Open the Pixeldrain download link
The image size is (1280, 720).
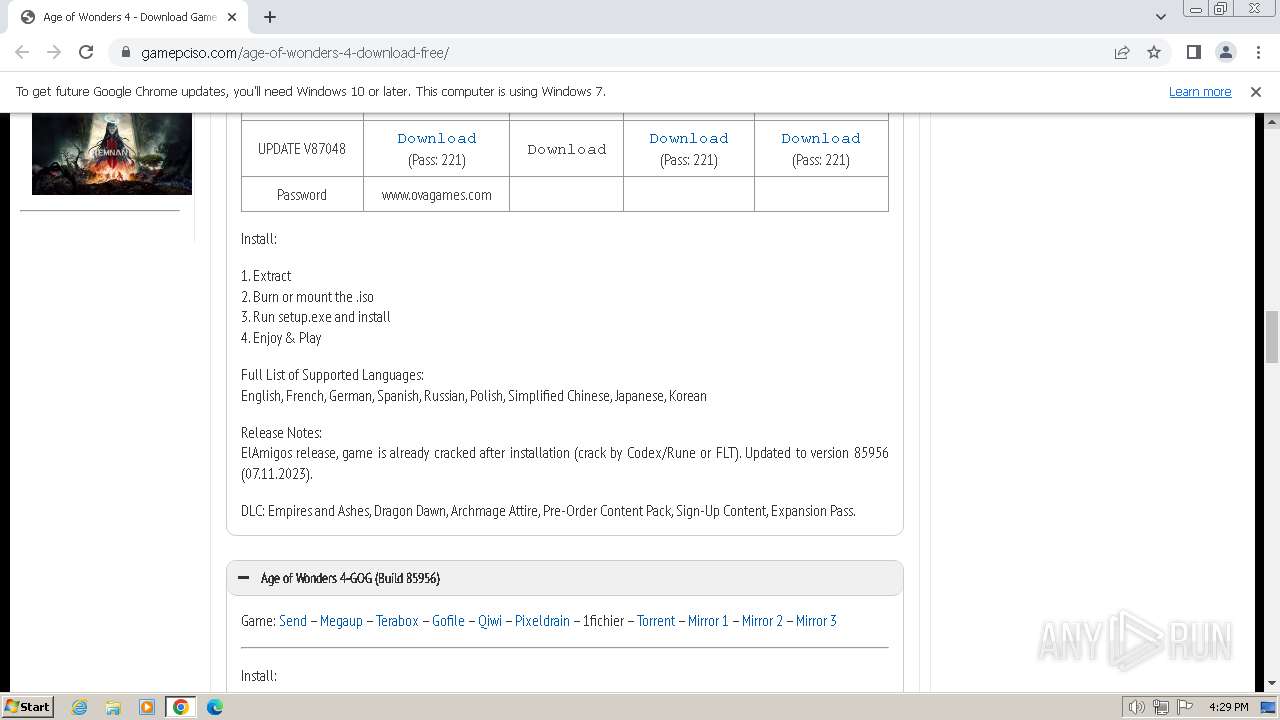tap(542, 621)
